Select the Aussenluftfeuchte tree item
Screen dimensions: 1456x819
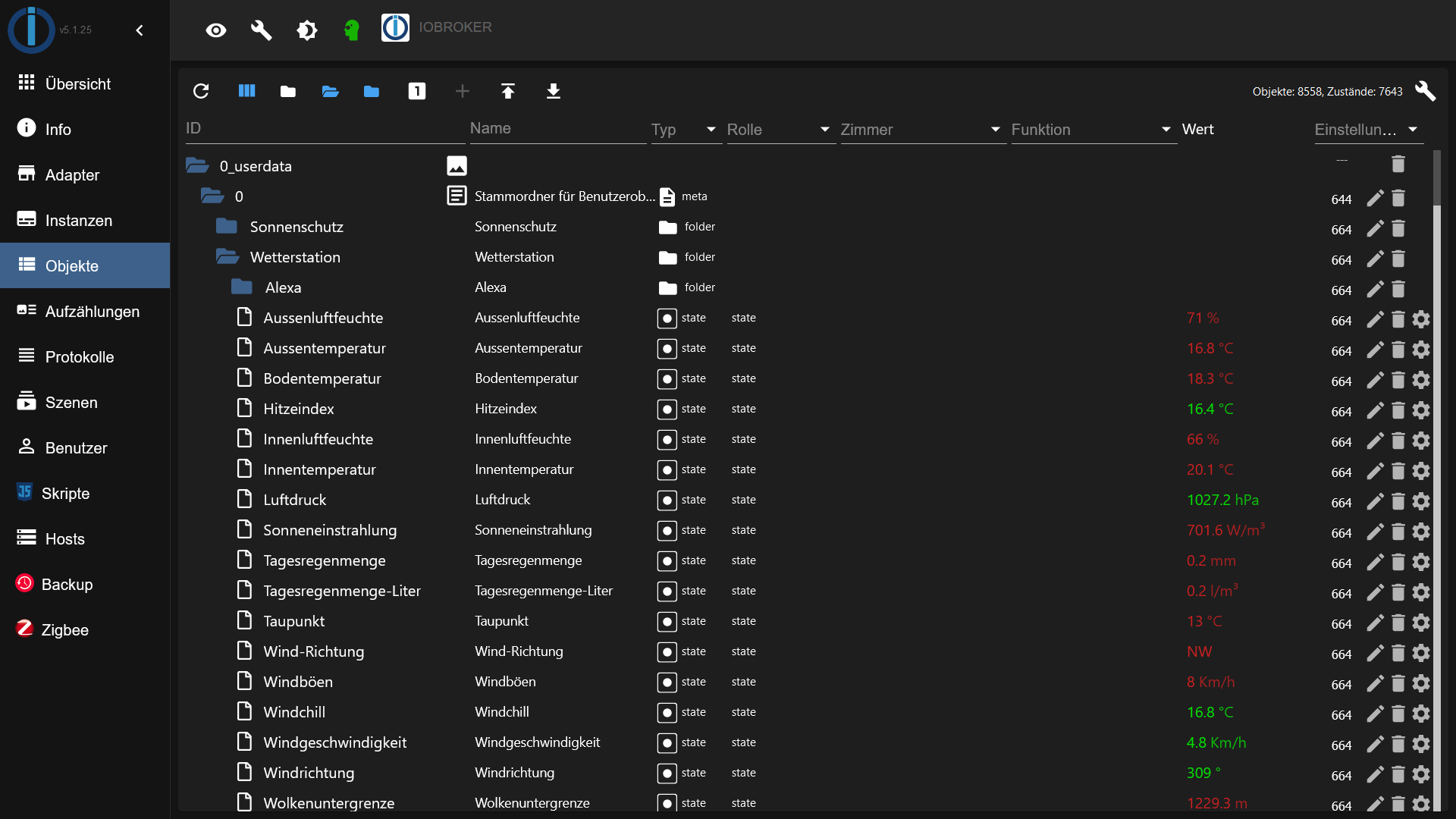323,318
